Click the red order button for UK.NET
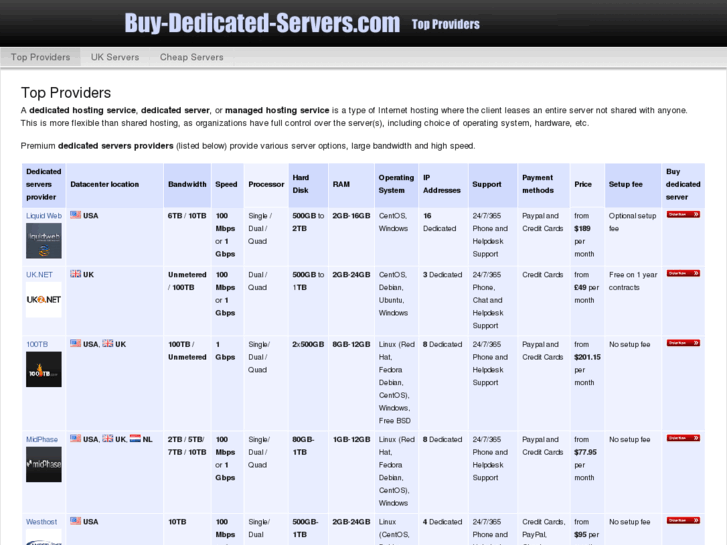This screenshot has height=545, width=727. (x=683, y=273)
